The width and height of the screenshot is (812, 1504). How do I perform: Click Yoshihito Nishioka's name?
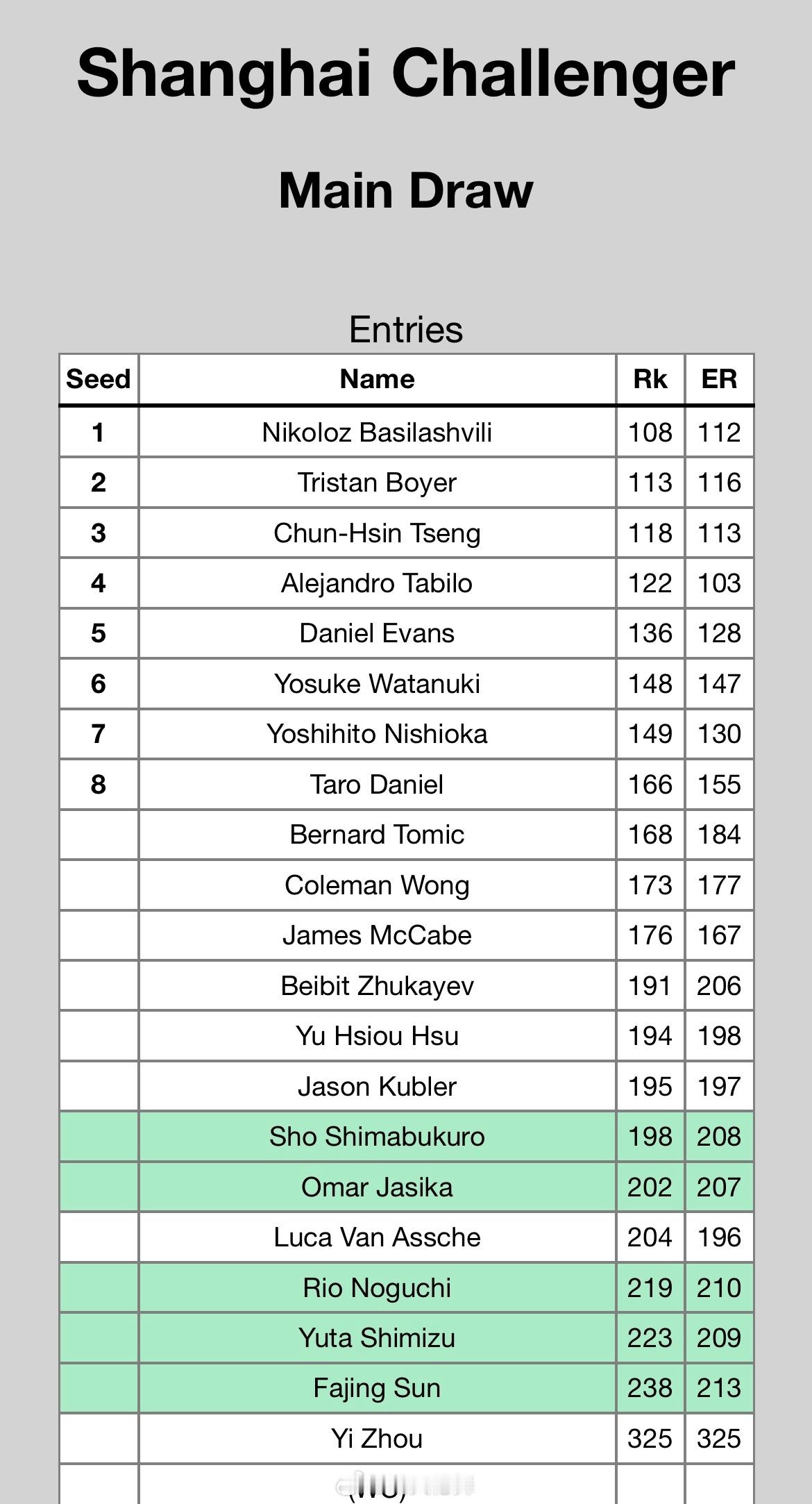(x=377, y=734)
